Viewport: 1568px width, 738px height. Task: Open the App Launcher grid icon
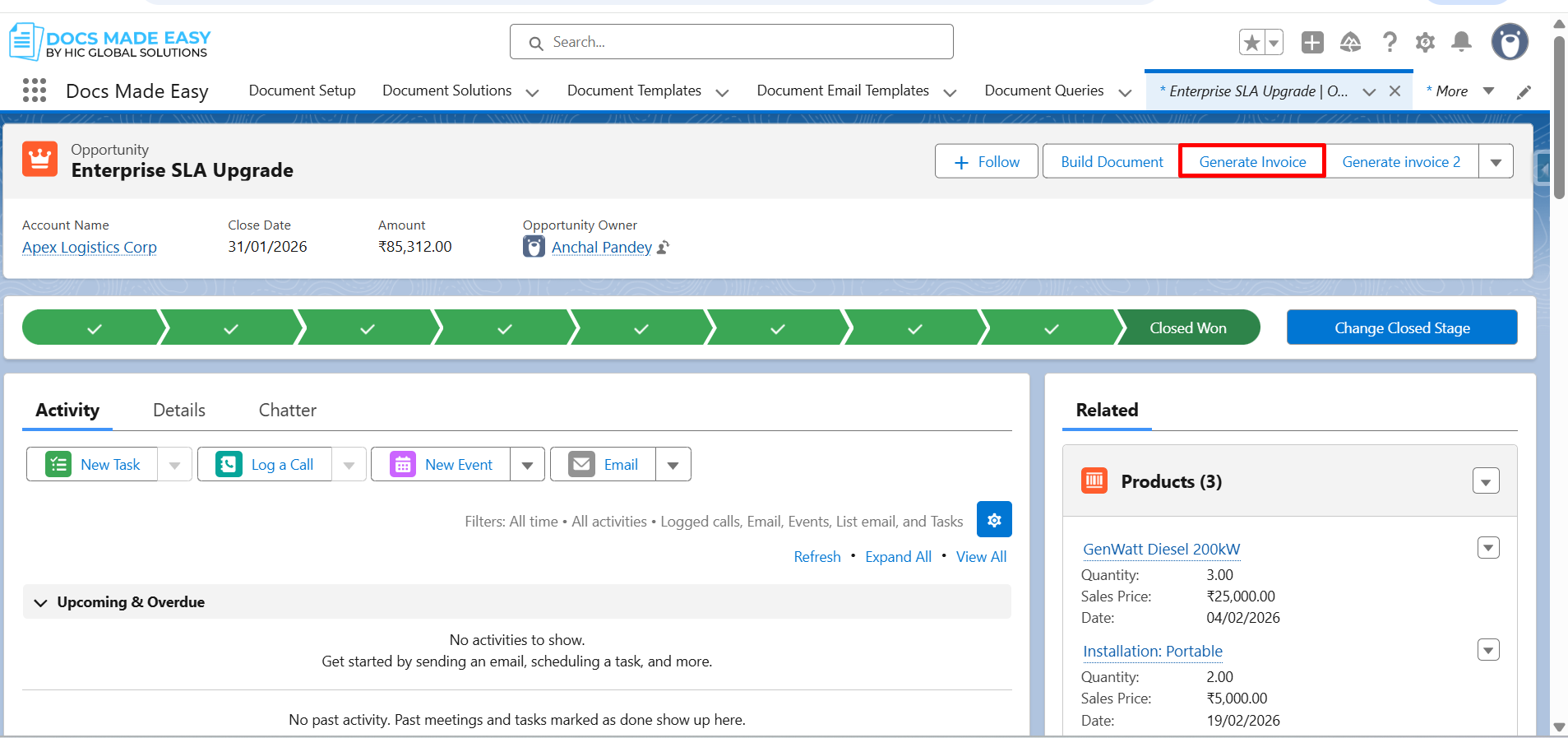pyautogui.click(x=35, y=91)
